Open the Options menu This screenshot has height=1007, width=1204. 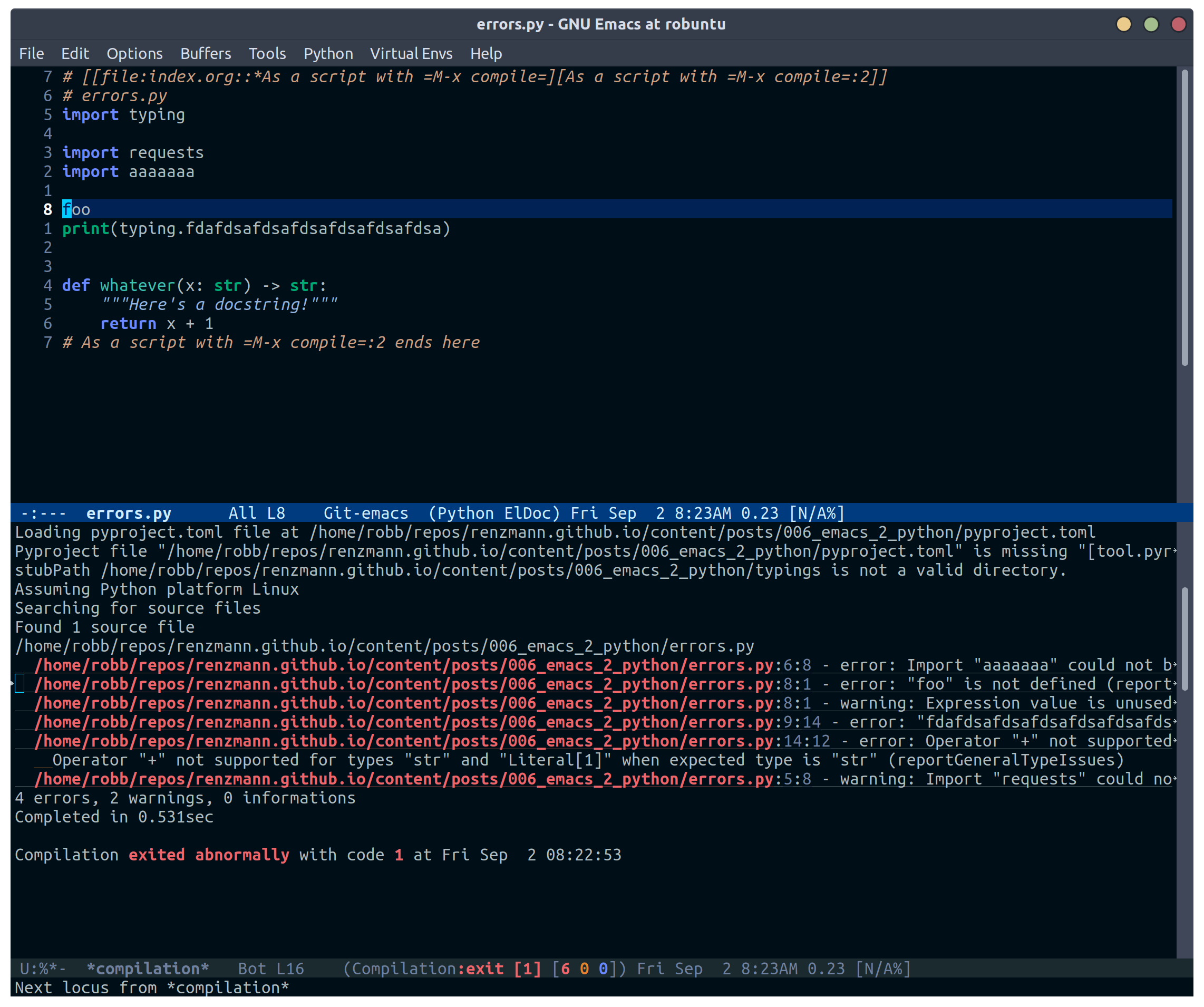point(135,53)
